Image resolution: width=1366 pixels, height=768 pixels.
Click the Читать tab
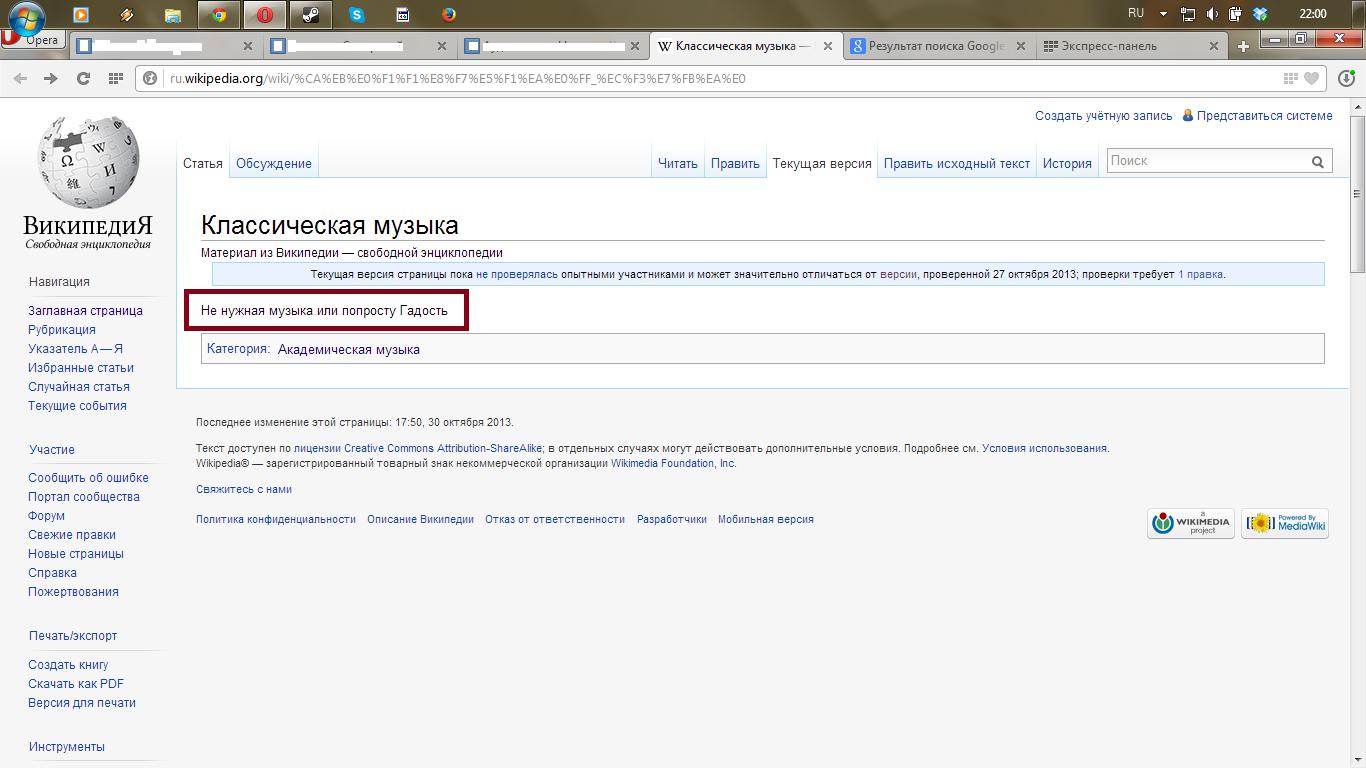click(x=677, y=164)
